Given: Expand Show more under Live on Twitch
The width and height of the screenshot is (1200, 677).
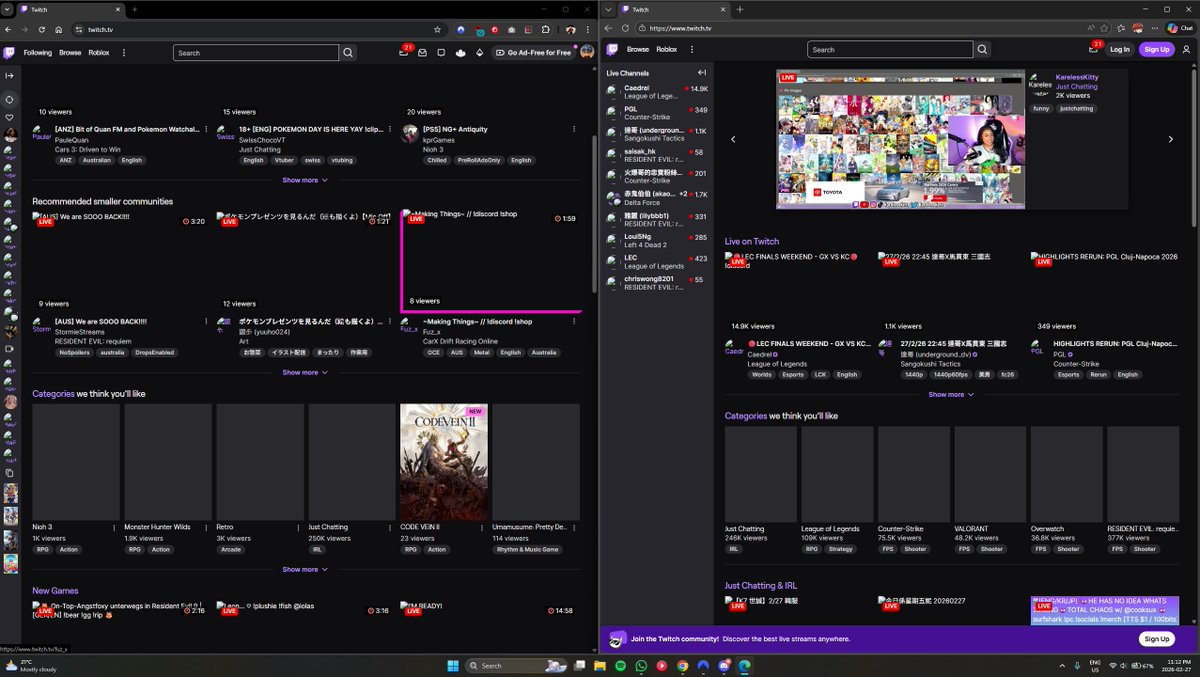Looking at the screenshot, I should pyautogui.click(x=951, y=394).
